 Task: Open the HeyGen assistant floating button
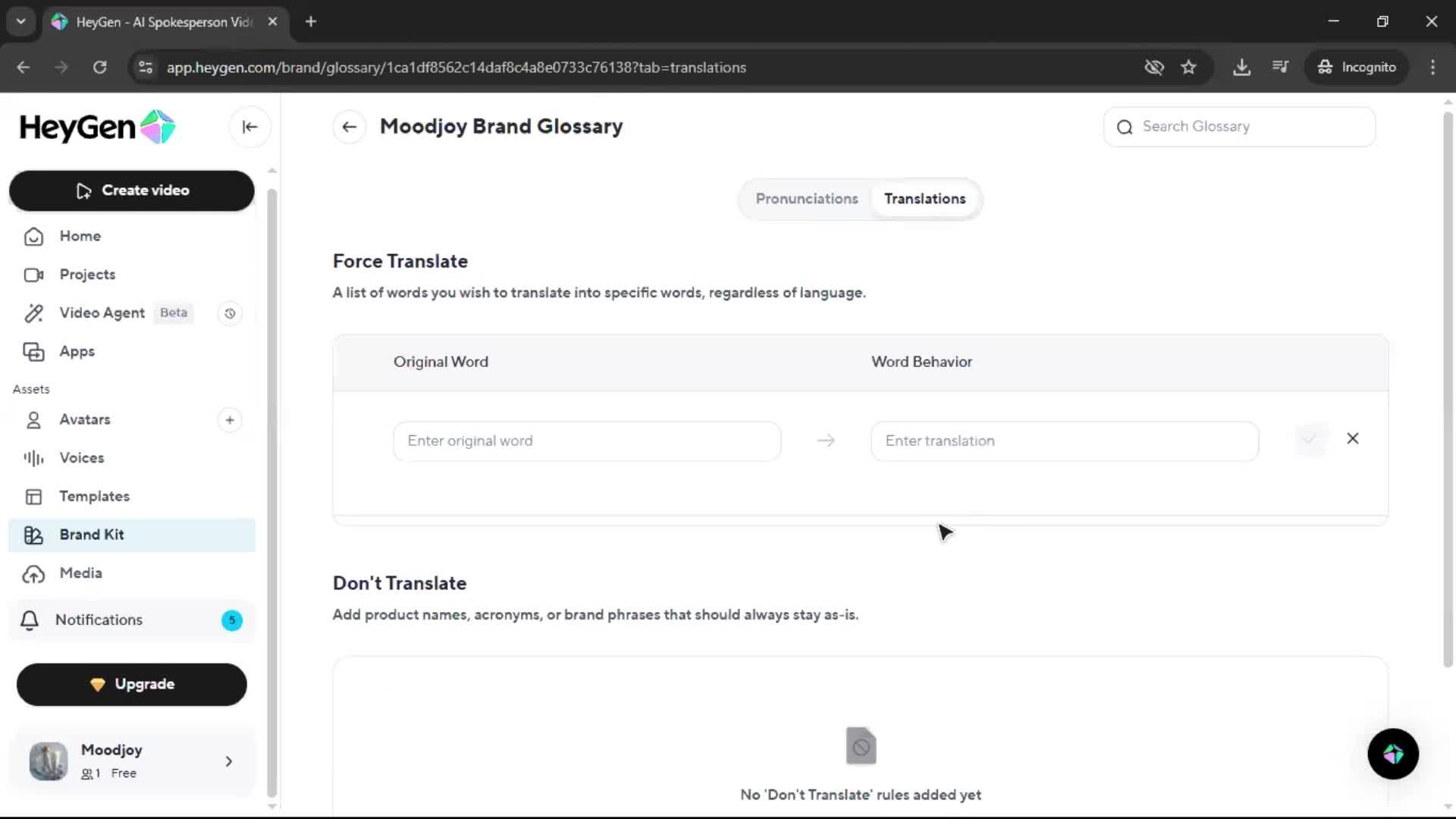click(1392, 754)
